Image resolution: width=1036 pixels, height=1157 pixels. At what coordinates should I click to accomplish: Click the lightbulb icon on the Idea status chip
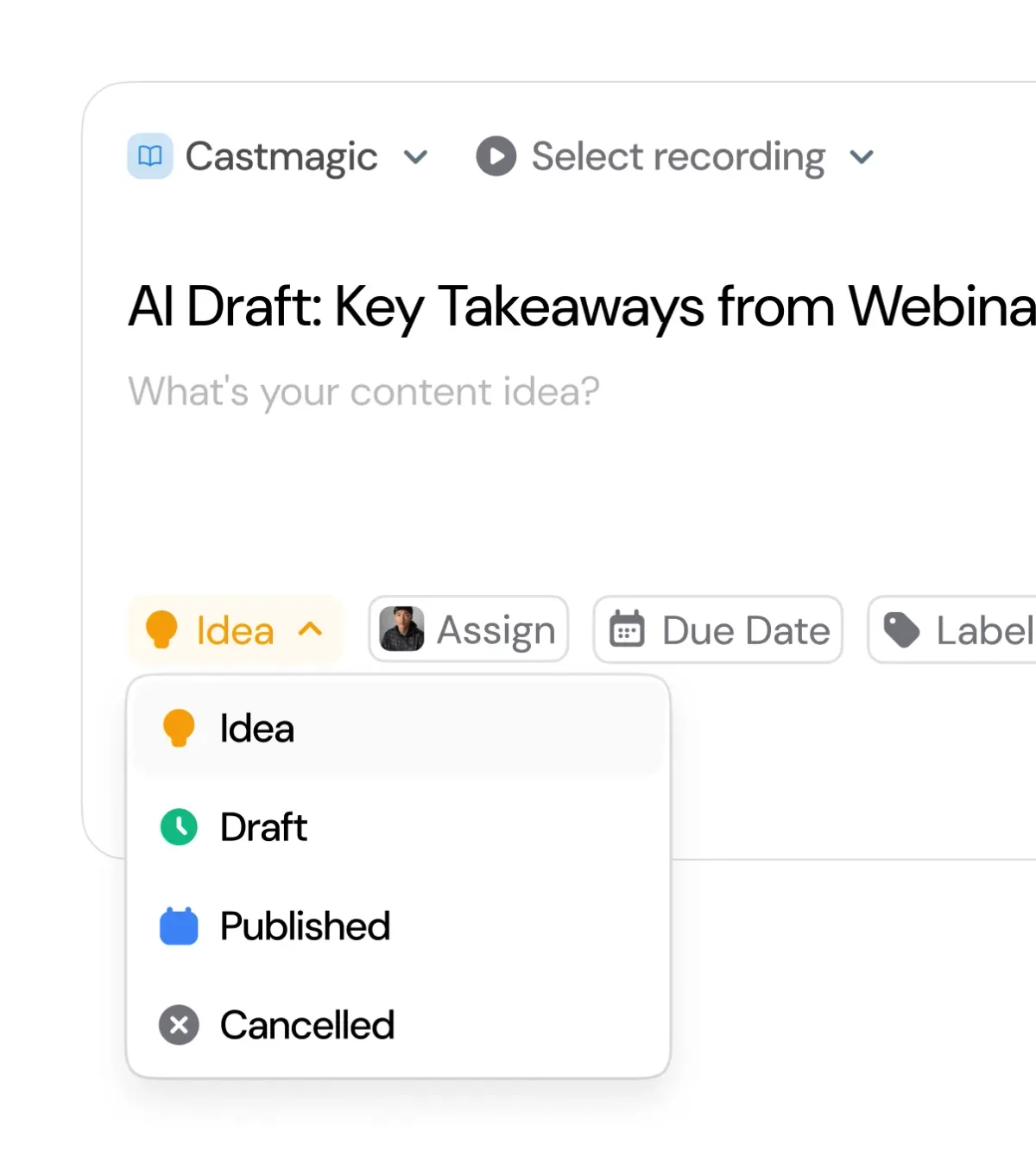162,629
